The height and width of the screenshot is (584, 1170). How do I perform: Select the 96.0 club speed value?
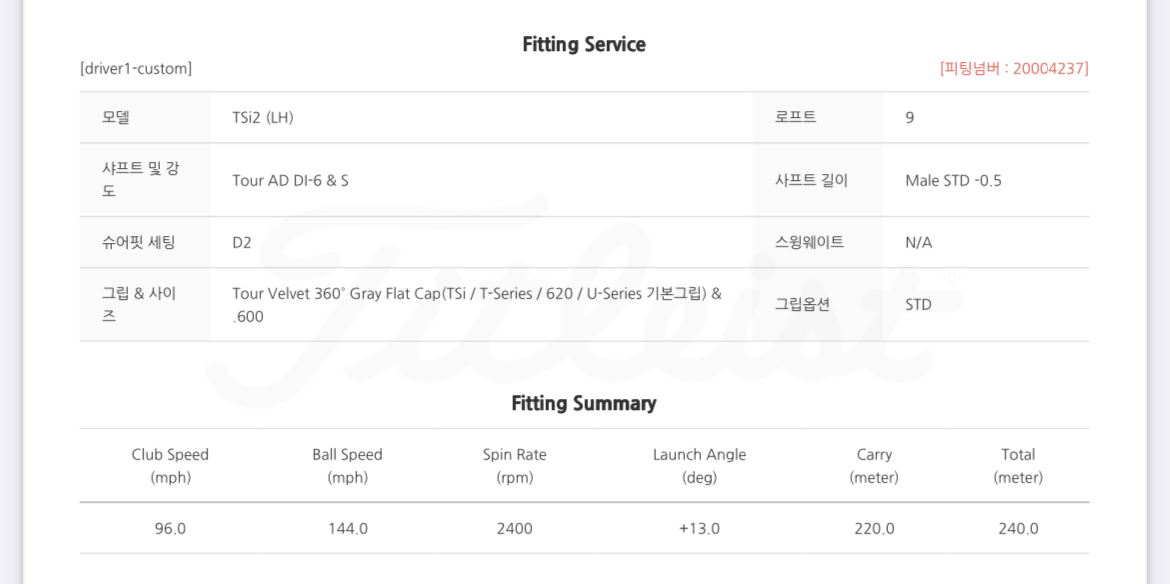(x=170, y=529)
